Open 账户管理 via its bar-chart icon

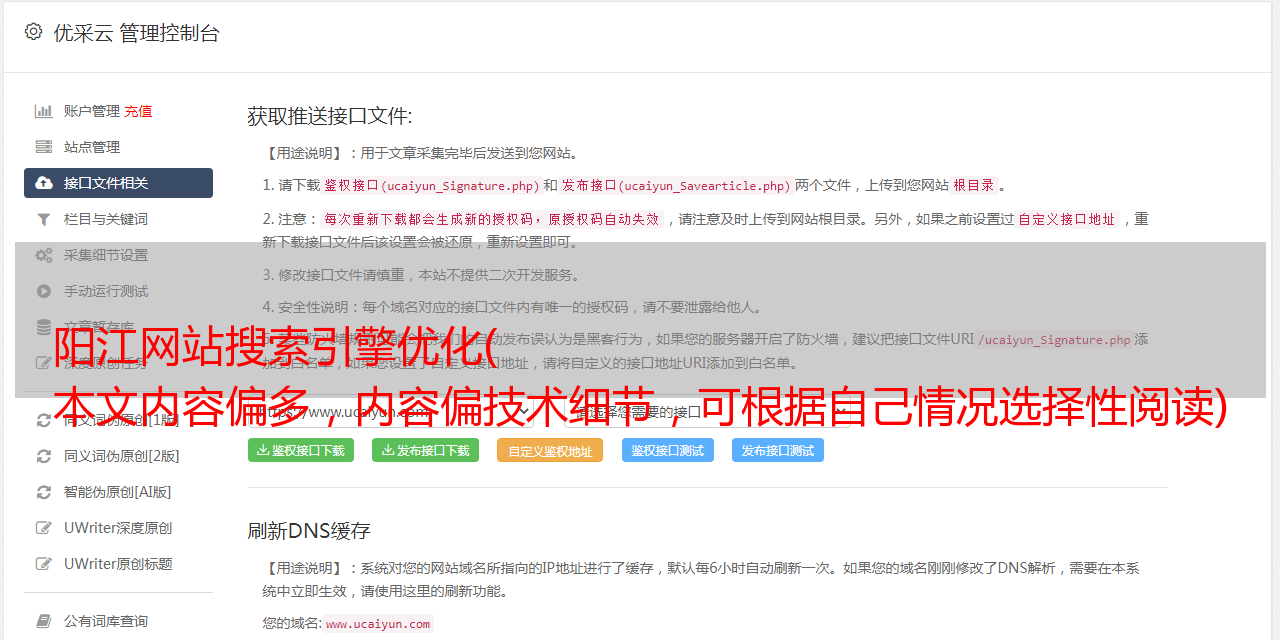click(x=44, y=111)
